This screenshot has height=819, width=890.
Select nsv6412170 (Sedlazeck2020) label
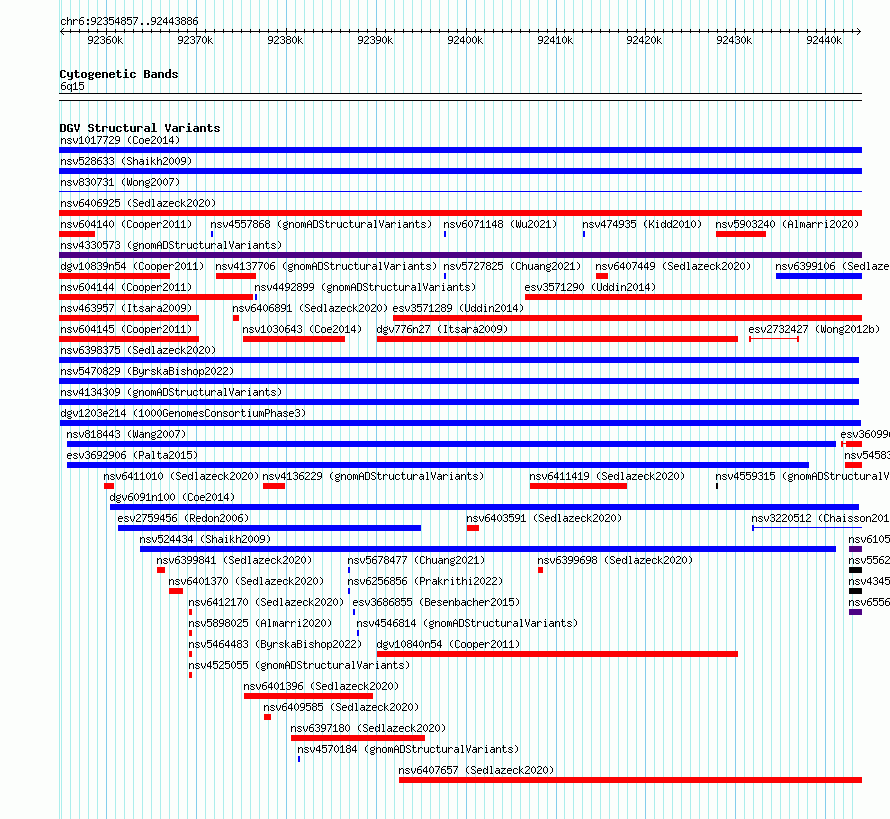coord(266,602)
